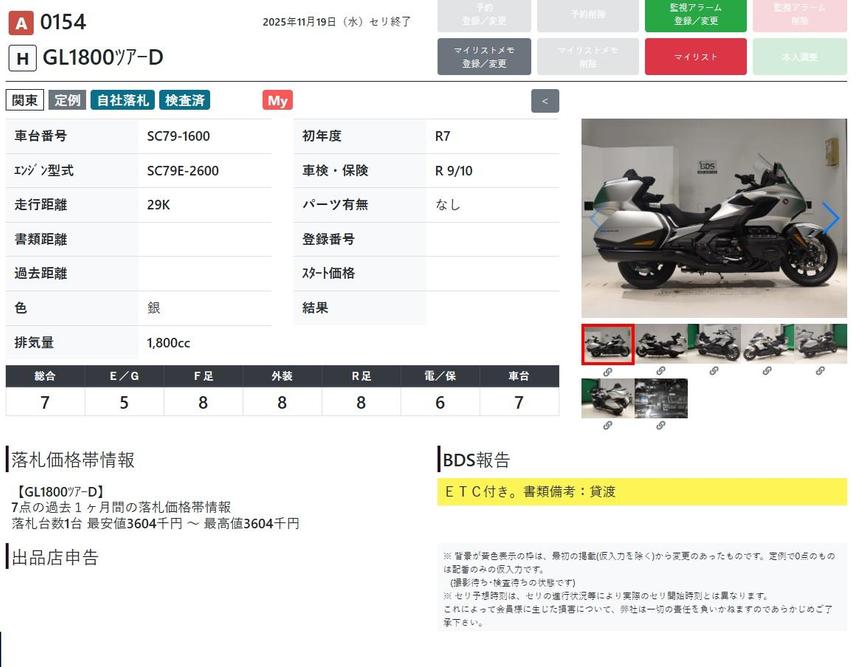Open the link icon under first thumbnail
The image size is (860, 667).
(608, 372)
